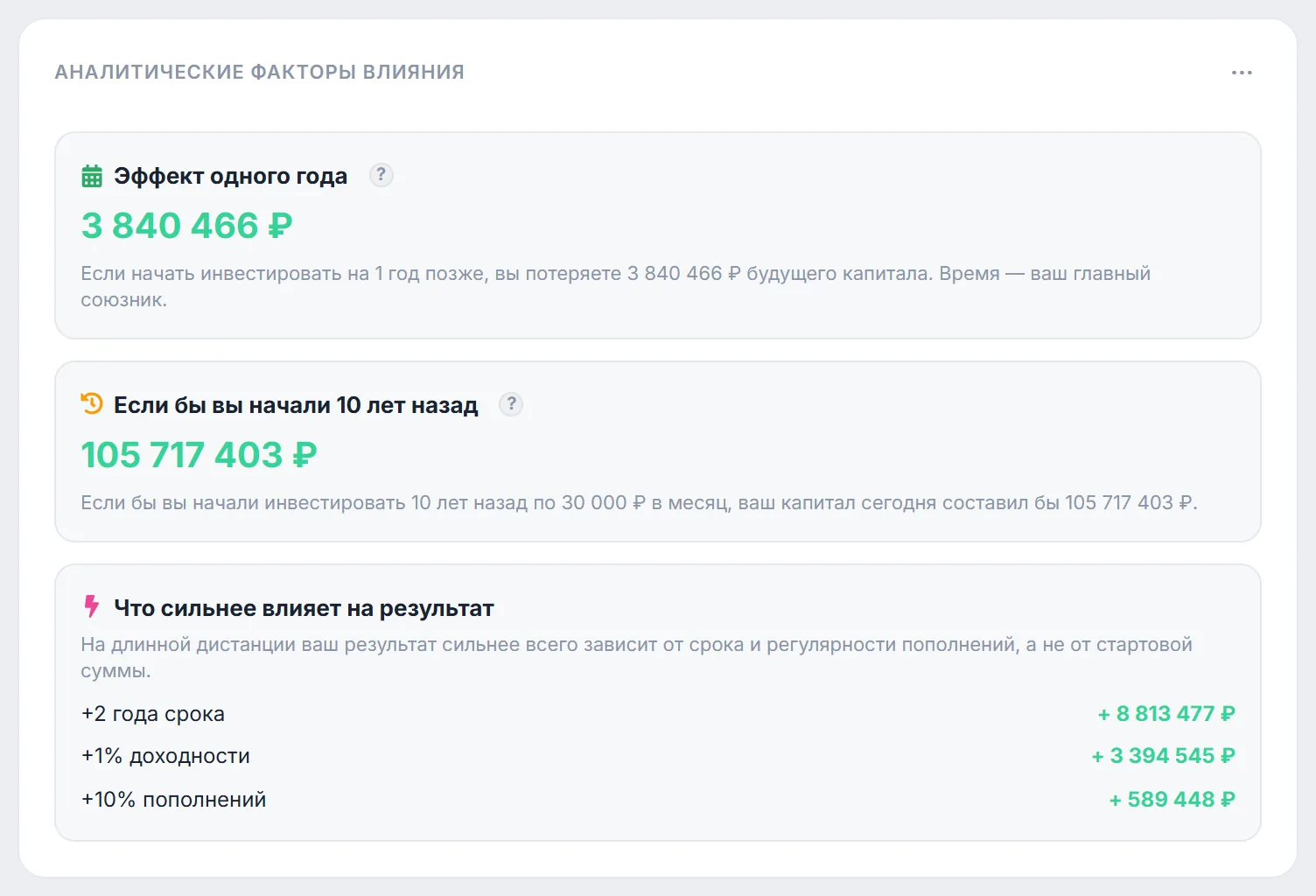This screenshot has height=896, width=1316.
Task: Show help for Если бы вы начали 10 лет назад
Action: (x=511, y=404)
